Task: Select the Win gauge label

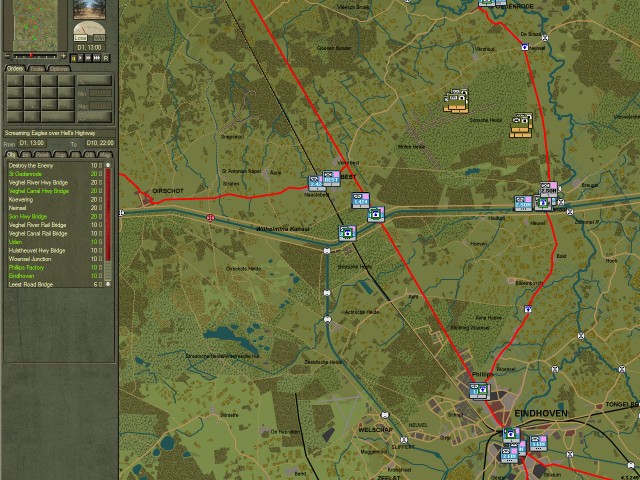Action: [x=99, y=38]
